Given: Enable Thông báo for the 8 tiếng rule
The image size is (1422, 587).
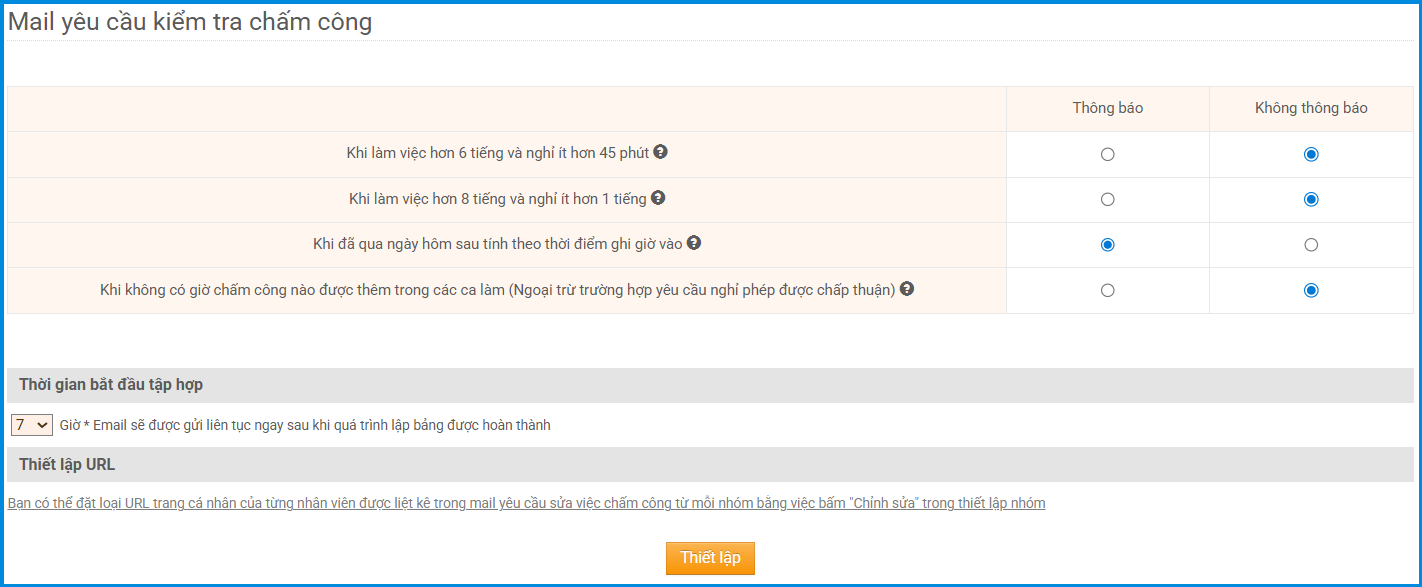Looking at the screenshot, I should click(1107, 199).
